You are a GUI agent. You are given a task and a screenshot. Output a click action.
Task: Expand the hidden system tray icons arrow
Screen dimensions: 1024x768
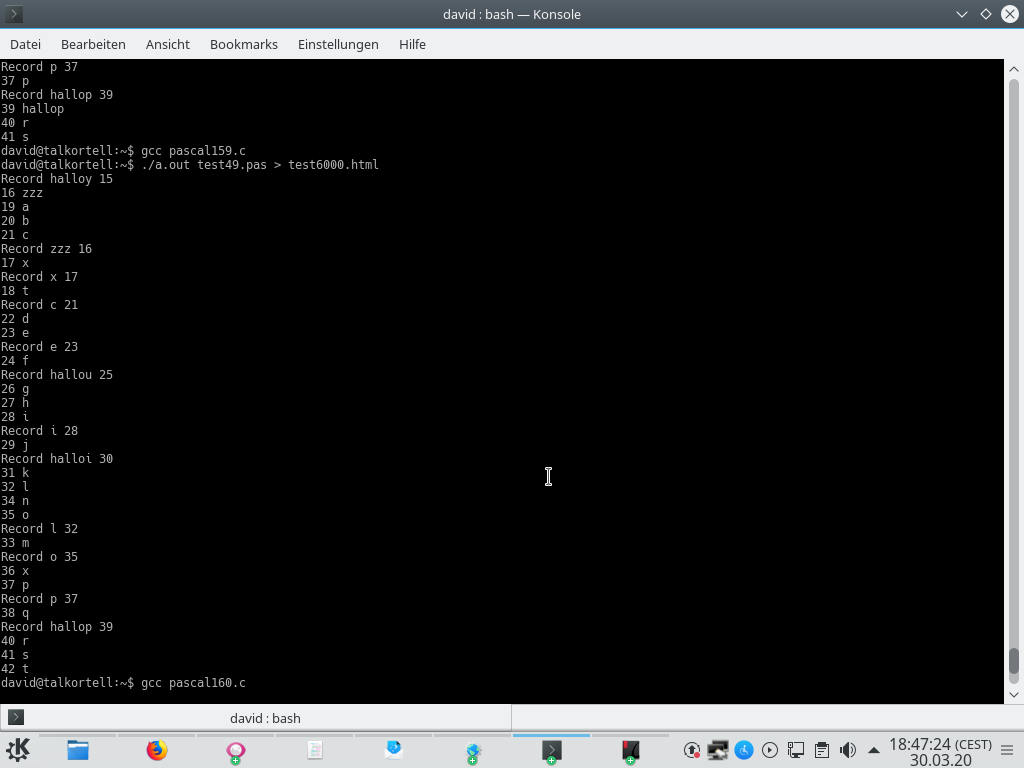(x=874, y=750)
